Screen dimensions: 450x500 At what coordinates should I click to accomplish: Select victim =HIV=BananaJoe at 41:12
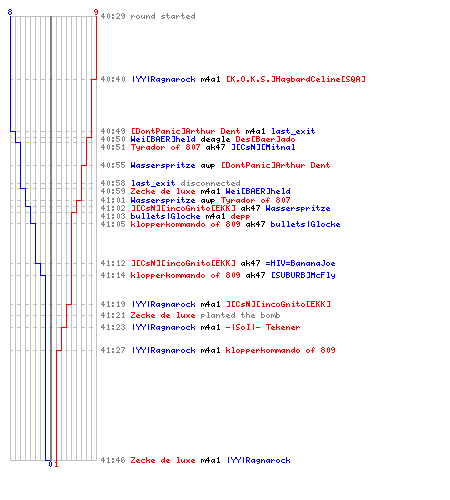tap(300, 263)
